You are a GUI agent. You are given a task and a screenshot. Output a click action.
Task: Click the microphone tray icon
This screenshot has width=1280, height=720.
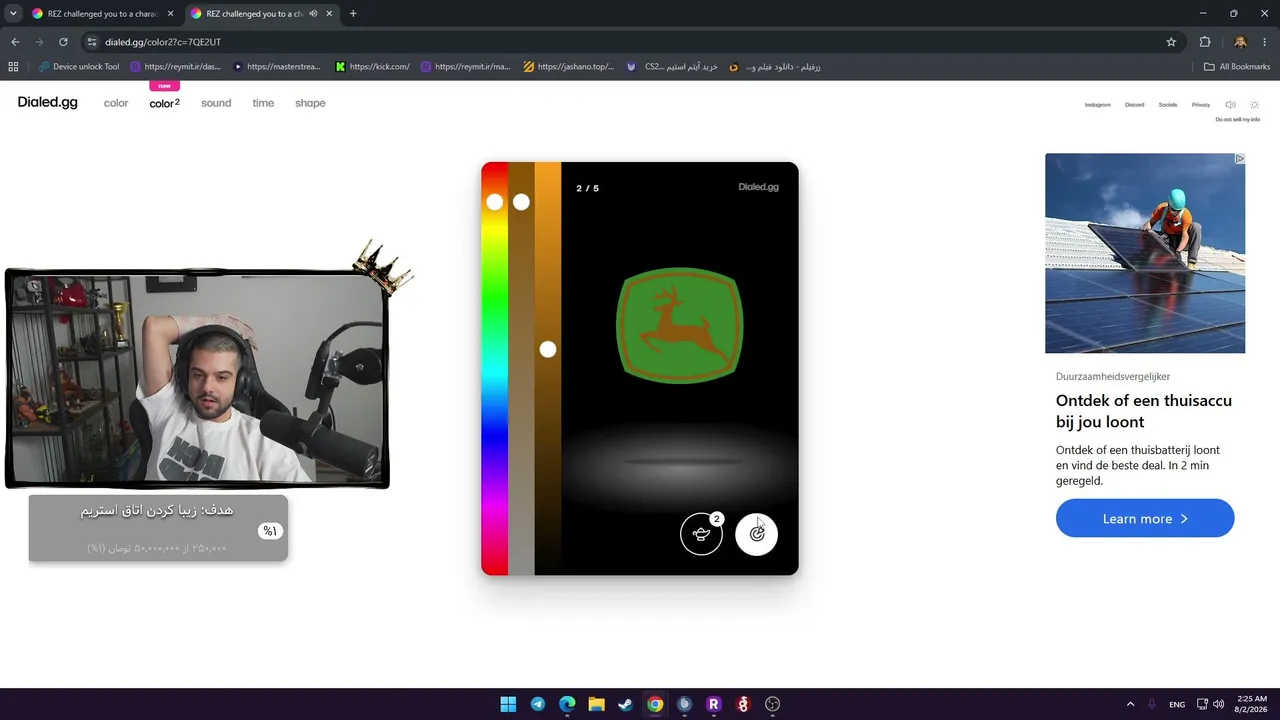[x=1152, y=704]
